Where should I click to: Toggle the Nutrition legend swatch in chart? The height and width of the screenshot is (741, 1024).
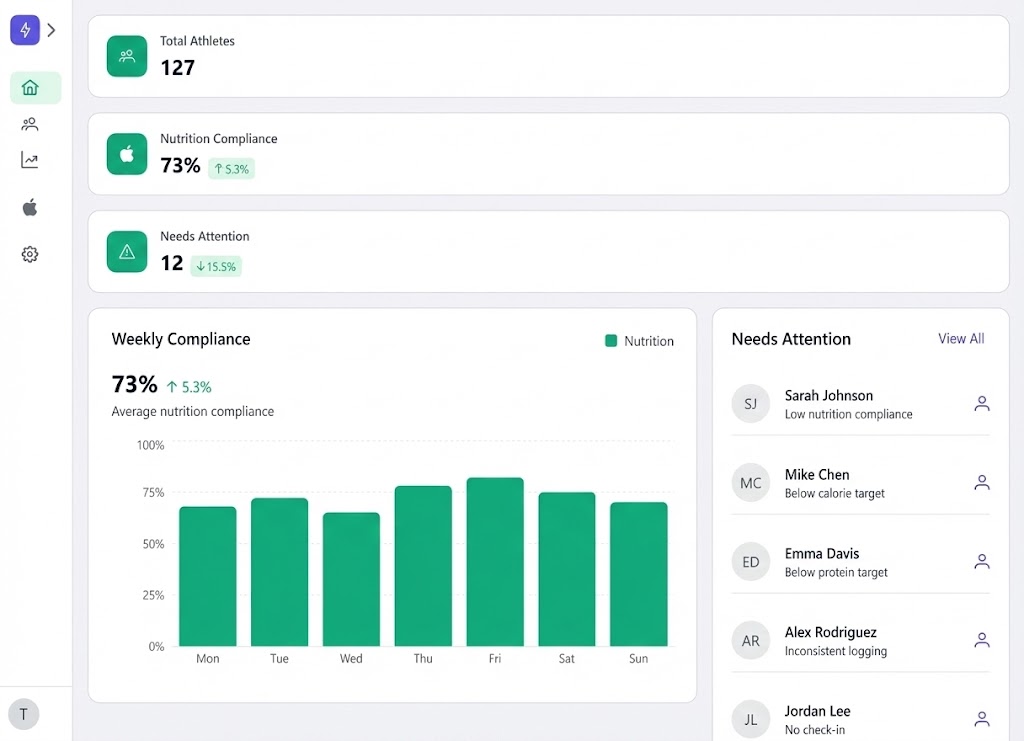(611, 341)
